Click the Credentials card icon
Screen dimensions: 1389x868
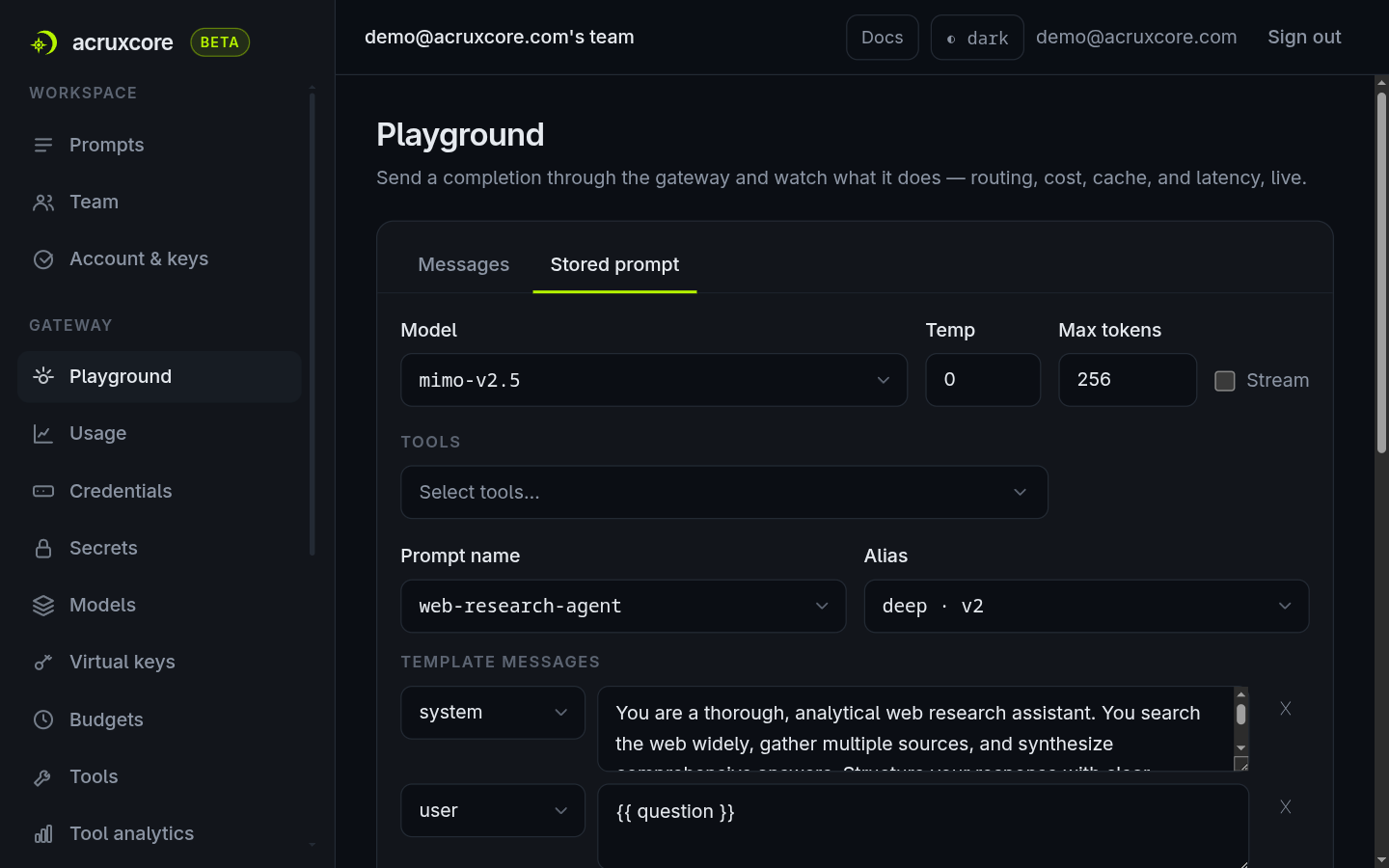pos(43,491)
